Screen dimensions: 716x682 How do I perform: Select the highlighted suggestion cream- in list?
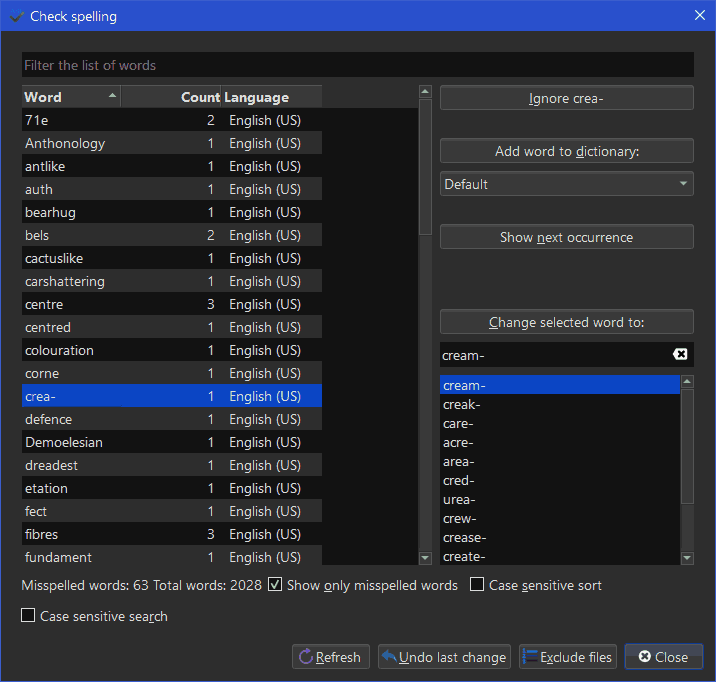point(560,385)
